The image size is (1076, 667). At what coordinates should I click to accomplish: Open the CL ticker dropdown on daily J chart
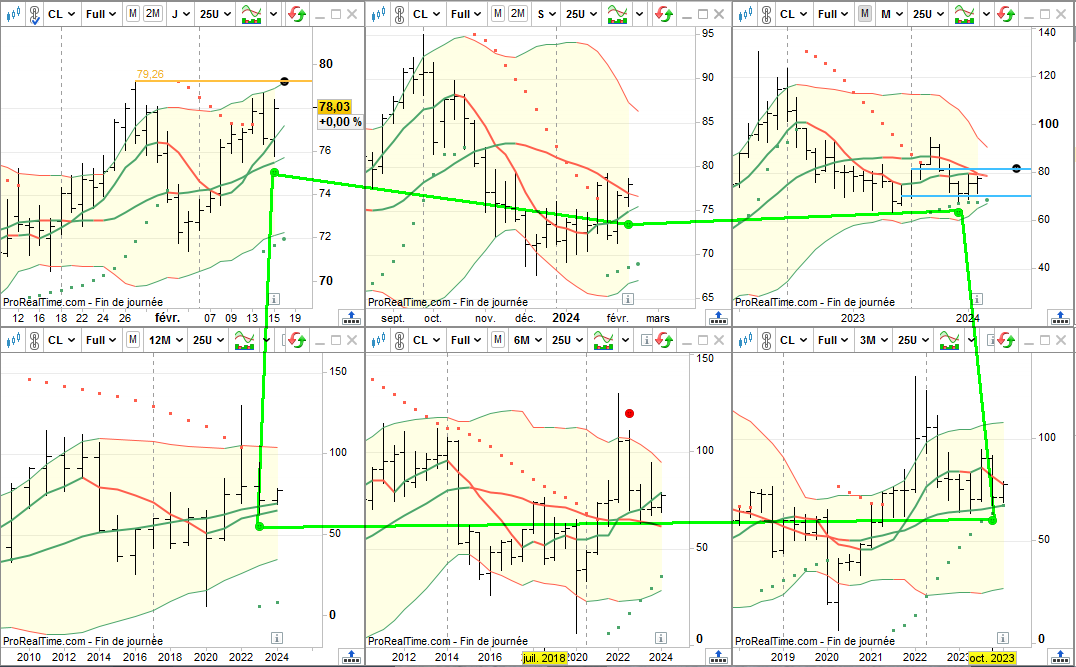(62, 14)
